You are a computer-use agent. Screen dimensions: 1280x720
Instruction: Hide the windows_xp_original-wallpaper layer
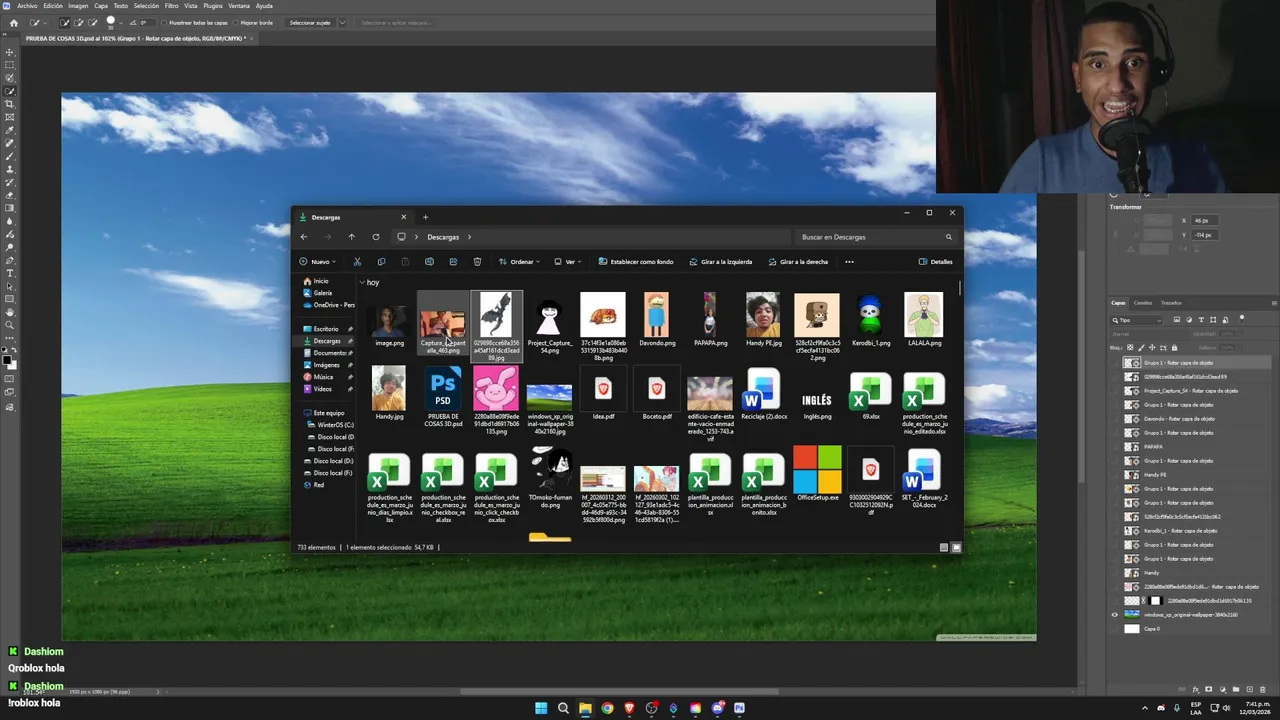pos(1115,615)
